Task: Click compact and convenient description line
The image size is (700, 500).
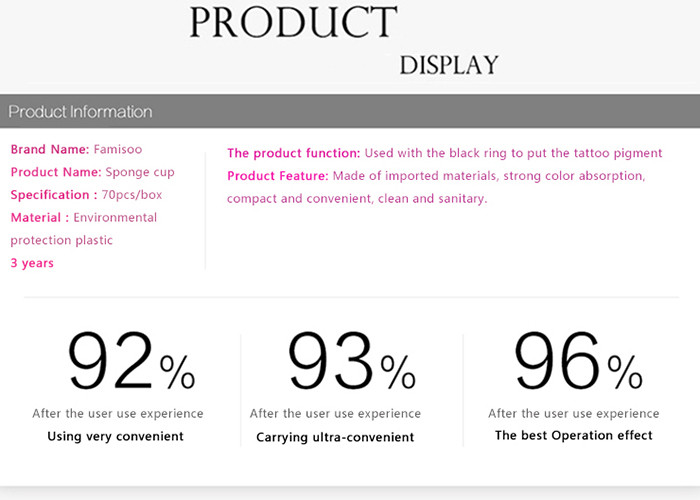Action: click(x=357, y=199)
